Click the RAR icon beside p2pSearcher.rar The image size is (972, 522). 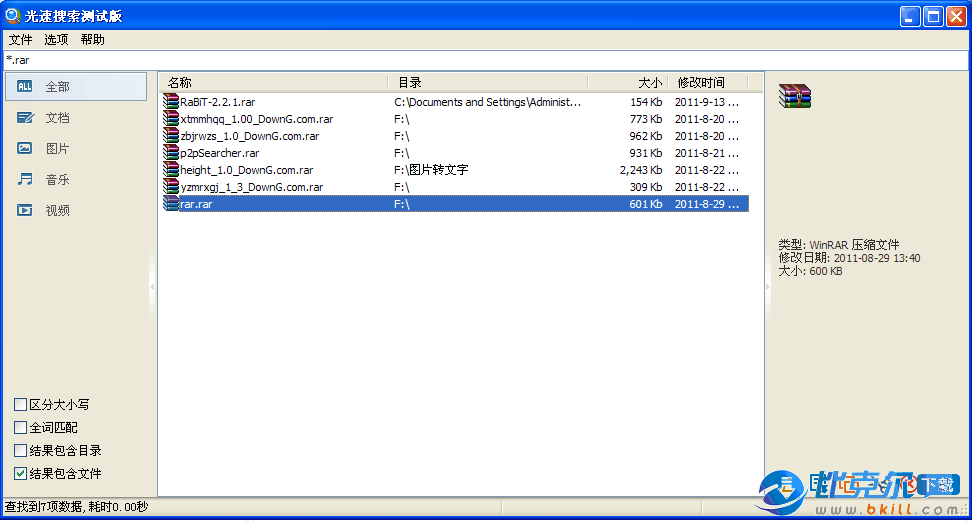(171, 153)
